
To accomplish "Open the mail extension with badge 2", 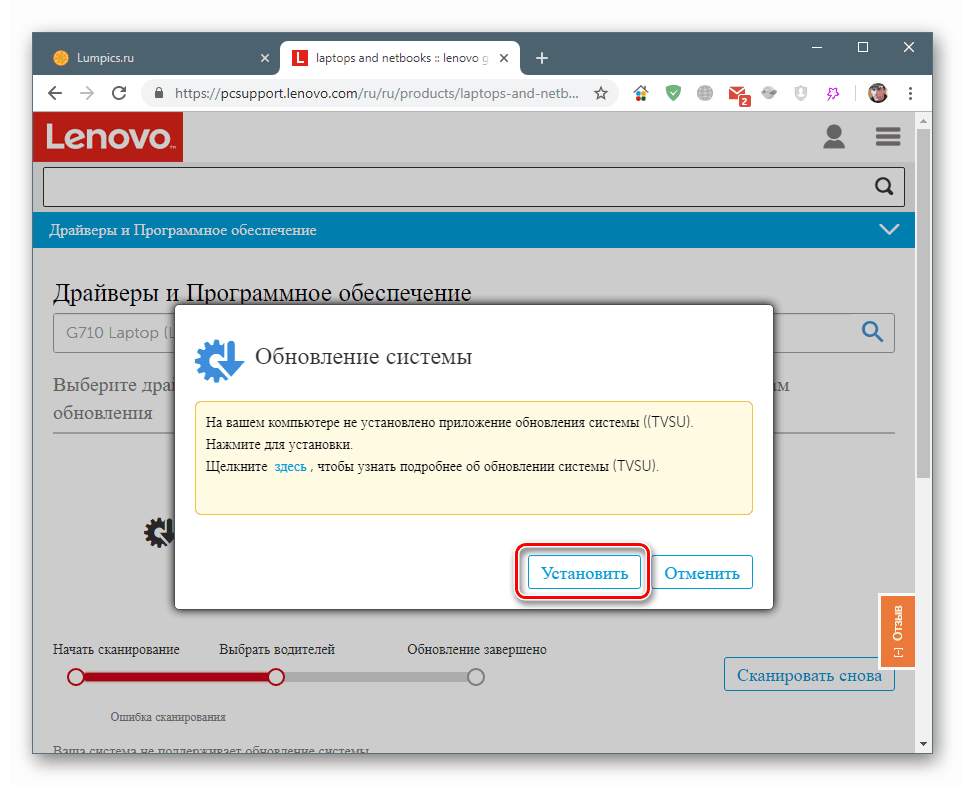I will tap(737, 94).
